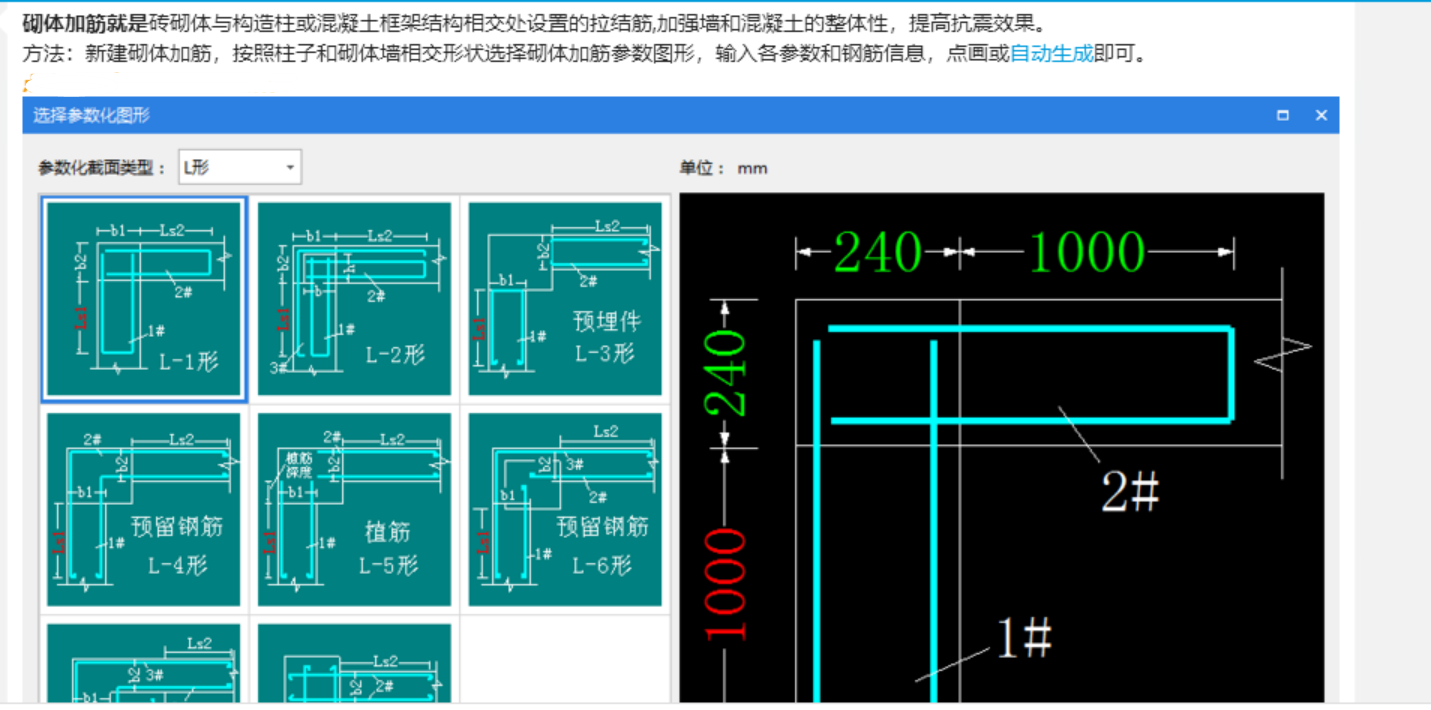Screen dimensions: 1431x710
Task: Edit the top green 1000 dimension
Action: (x=1086, y=253)
